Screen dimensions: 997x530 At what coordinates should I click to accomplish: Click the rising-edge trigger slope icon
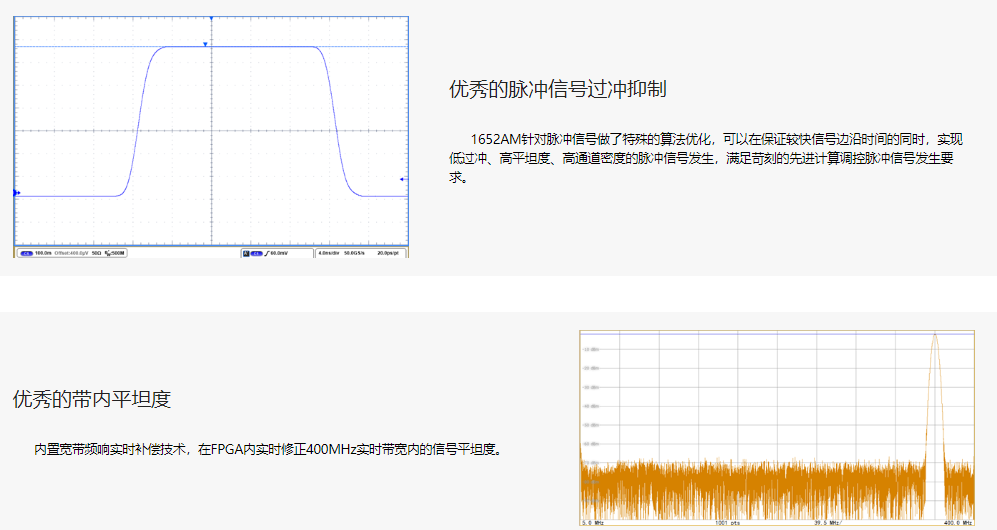pyautogui.click(x=266, y=253)
